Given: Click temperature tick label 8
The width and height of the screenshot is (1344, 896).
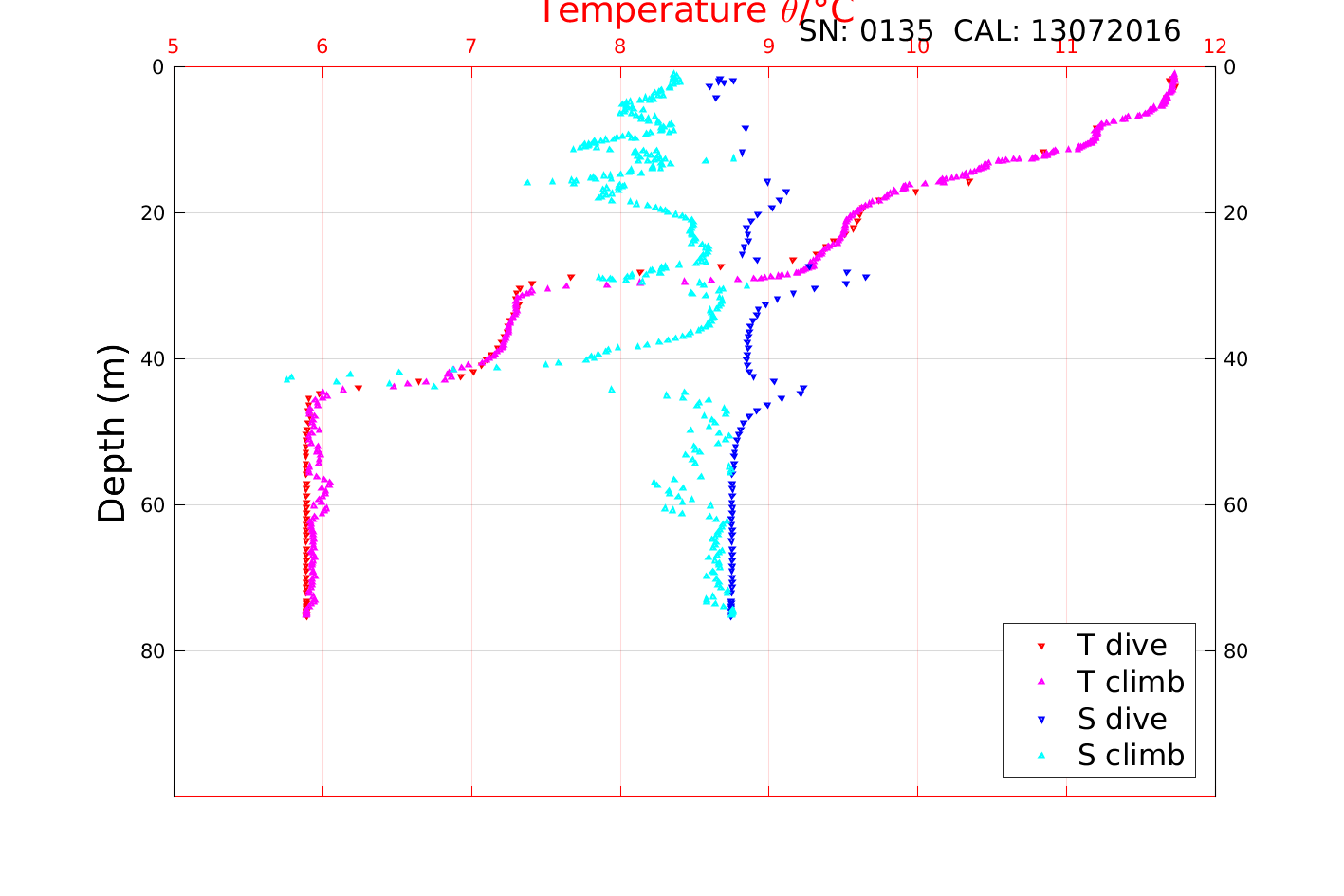Looking at the screenshot, I should 620,47.
